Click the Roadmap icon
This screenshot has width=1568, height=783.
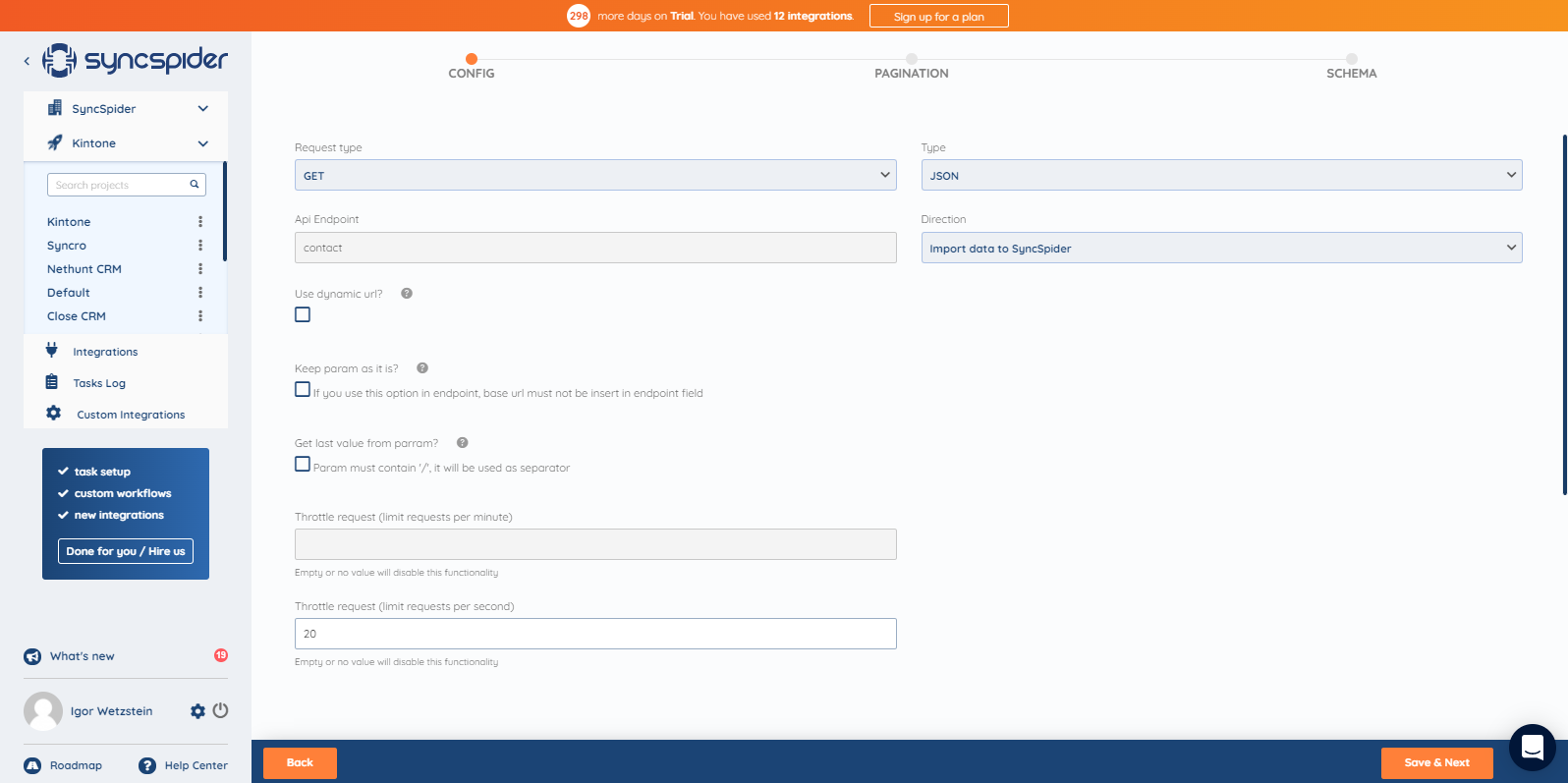(x=32, y=765)
